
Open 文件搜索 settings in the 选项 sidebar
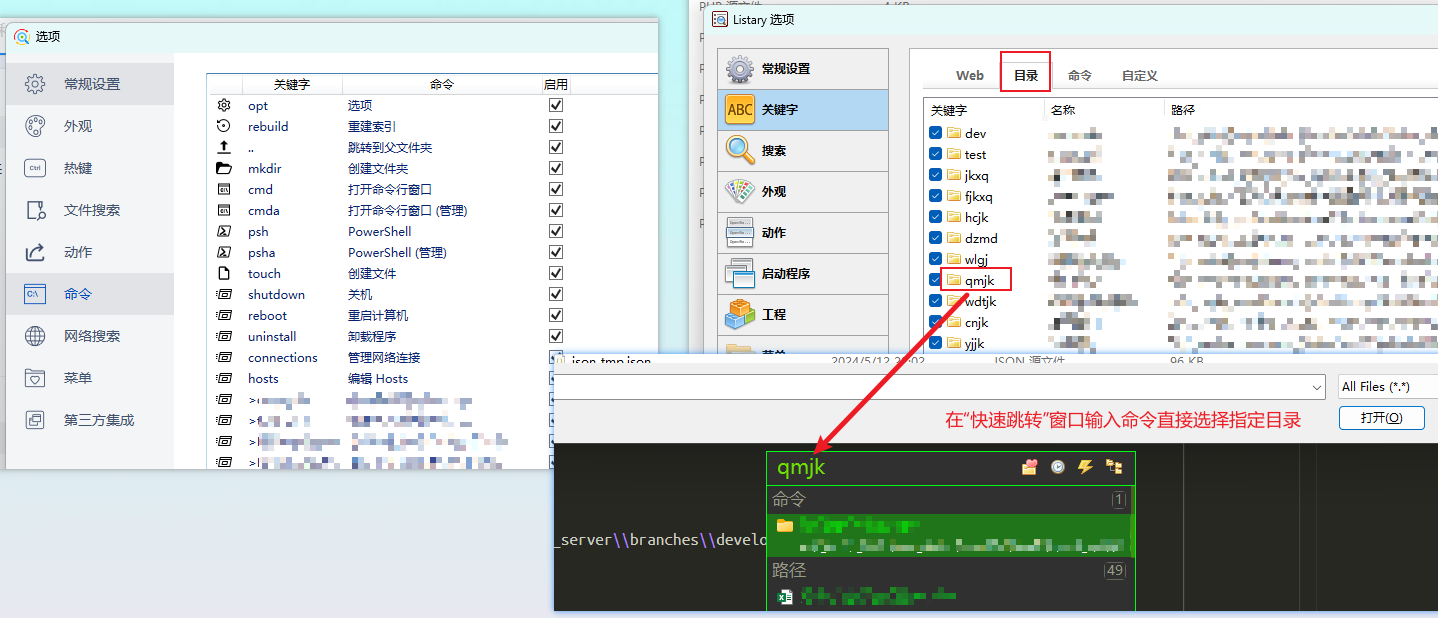pos(90,210)
